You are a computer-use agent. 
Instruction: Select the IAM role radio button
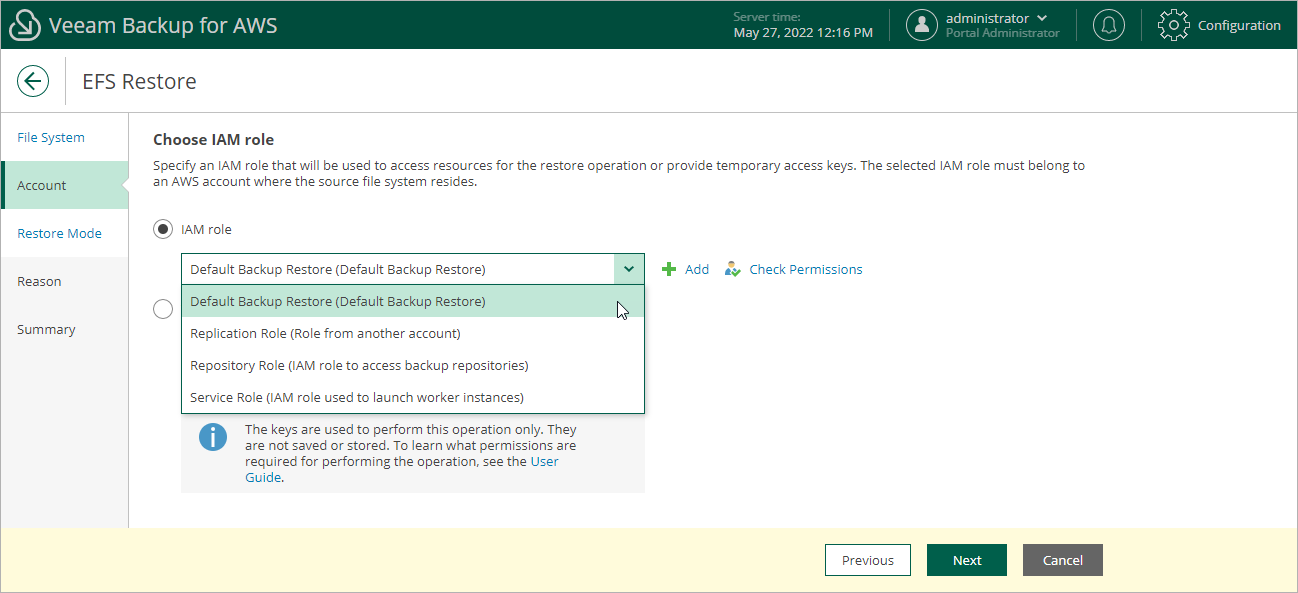click(163, 228)
